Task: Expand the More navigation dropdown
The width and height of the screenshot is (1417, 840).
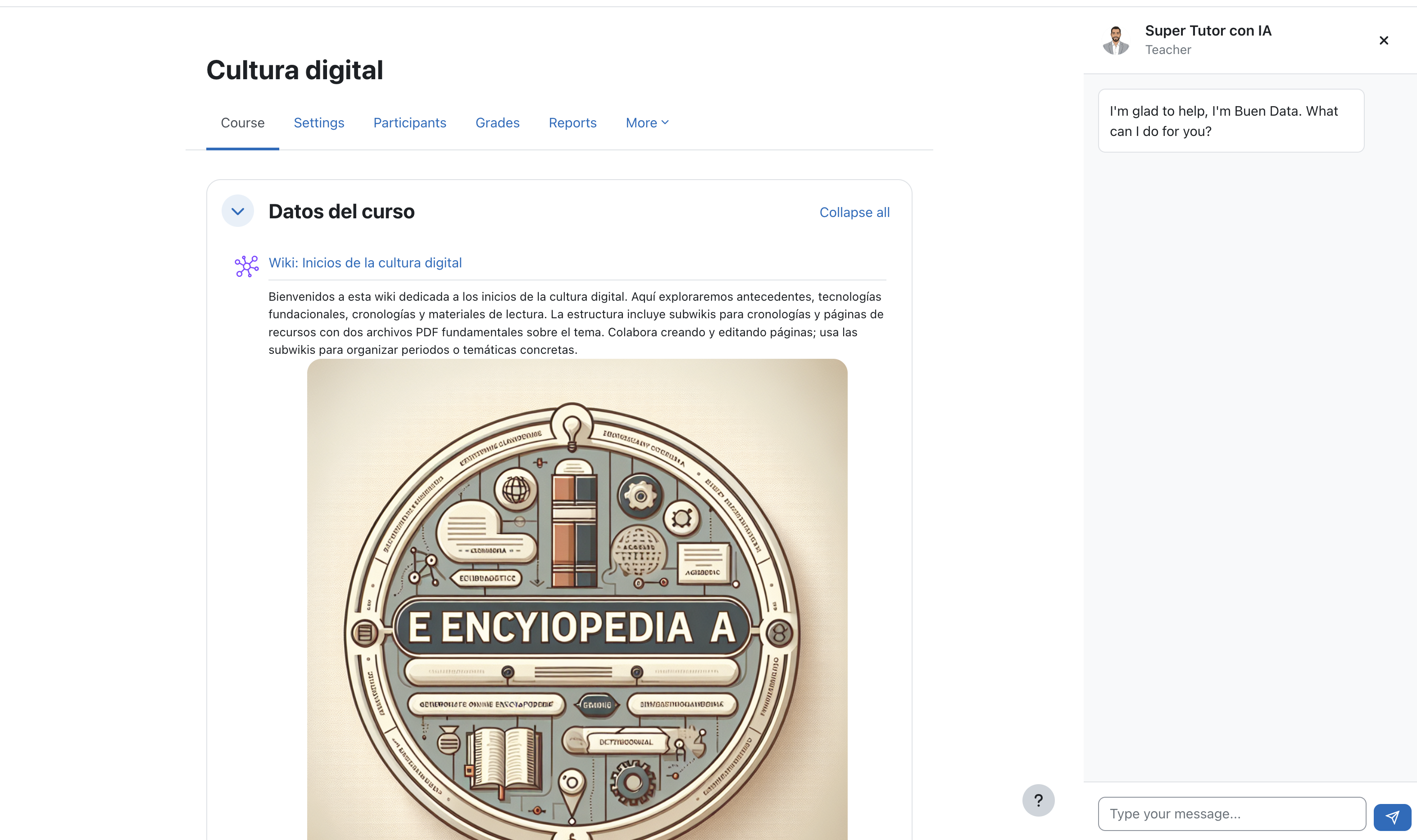Action: 647,123
